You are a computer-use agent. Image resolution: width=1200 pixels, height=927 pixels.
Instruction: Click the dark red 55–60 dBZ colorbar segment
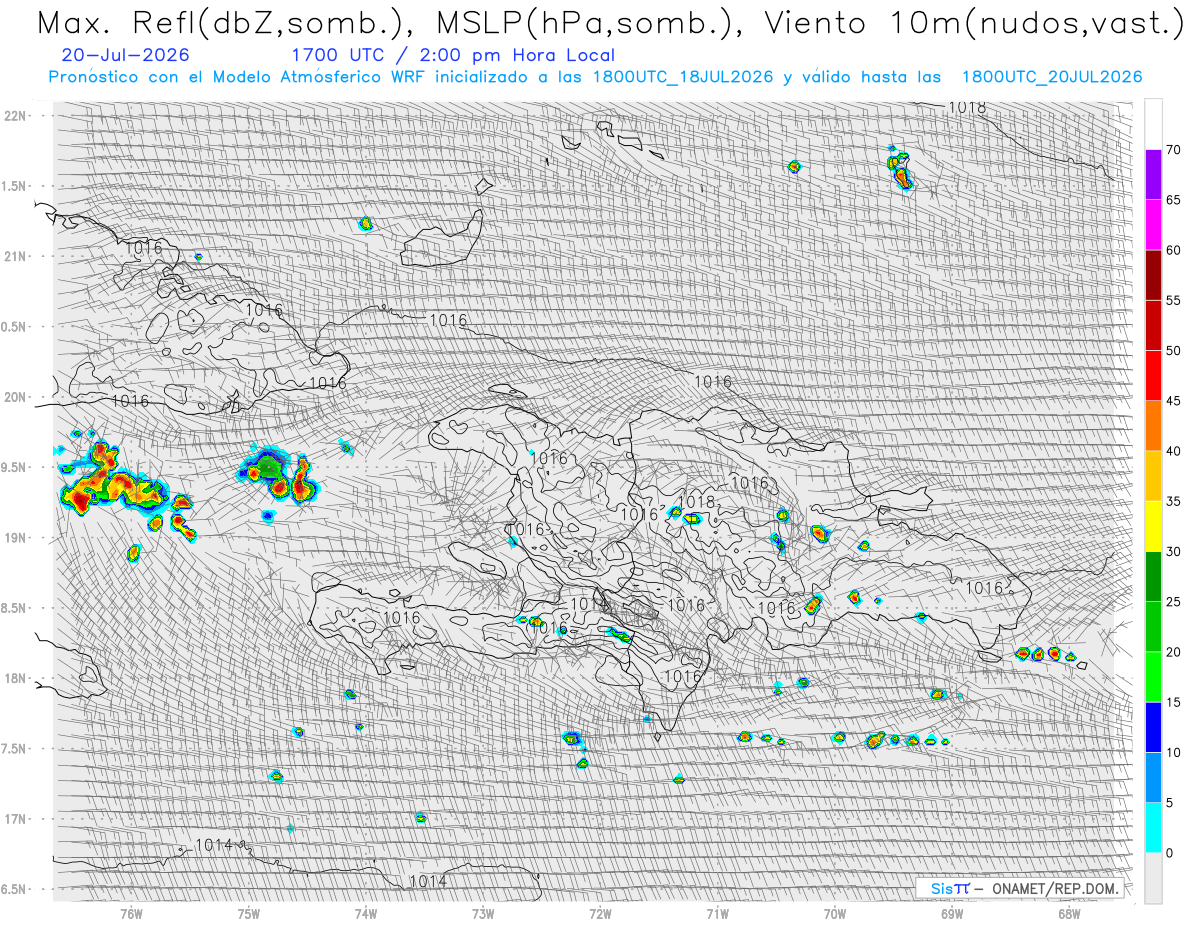pos(1153,275)
